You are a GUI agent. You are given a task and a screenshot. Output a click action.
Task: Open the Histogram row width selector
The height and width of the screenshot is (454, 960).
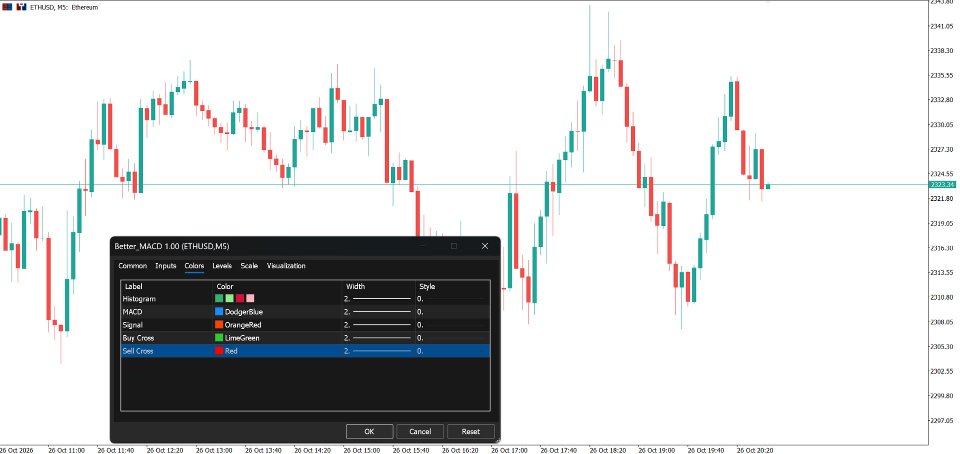pos(378,299)
